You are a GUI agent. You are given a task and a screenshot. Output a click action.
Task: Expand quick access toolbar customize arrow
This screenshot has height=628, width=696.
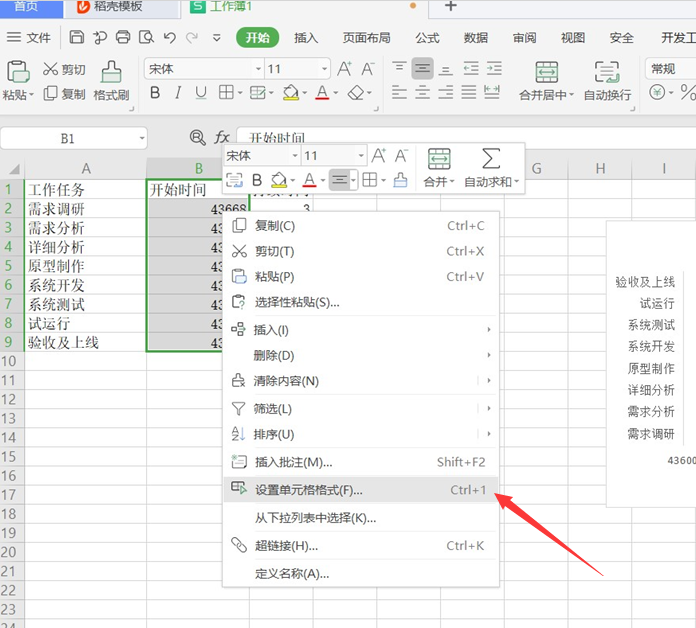coord(217,37)
